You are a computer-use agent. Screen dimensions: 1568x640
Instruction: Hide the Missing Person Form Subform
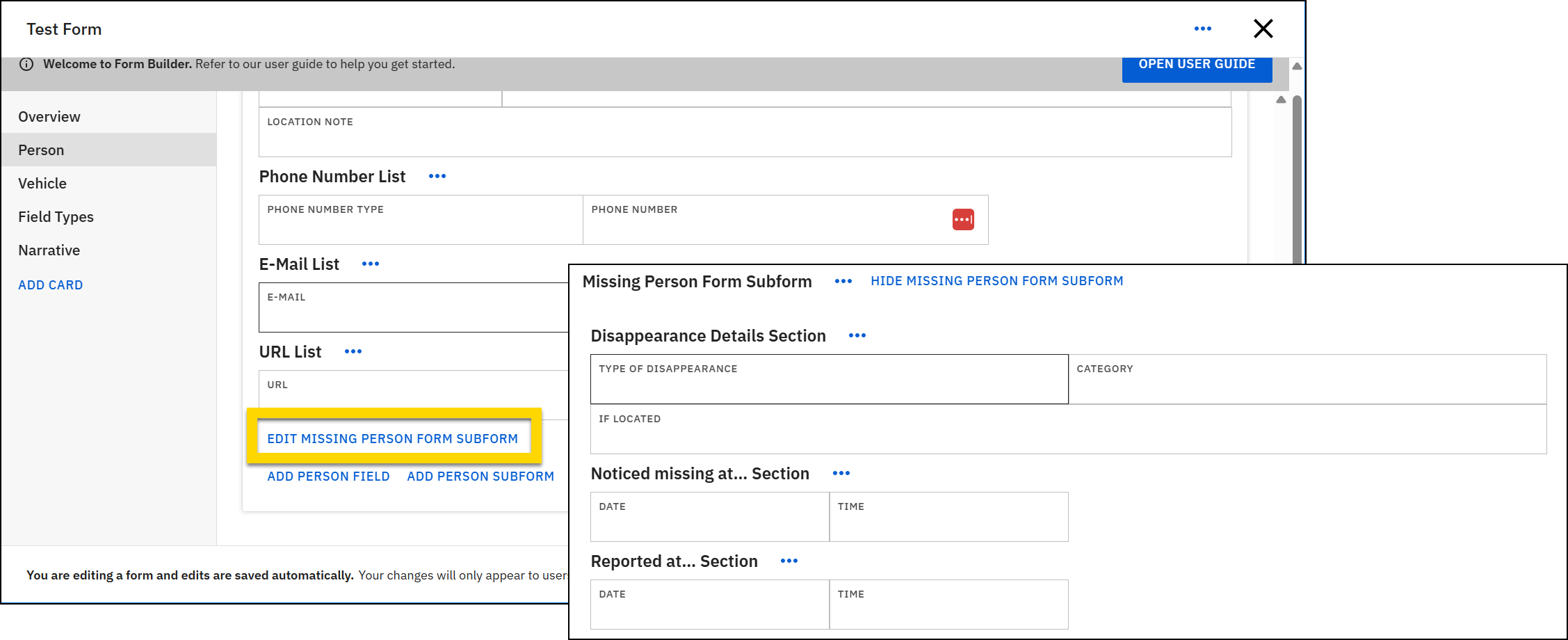(996, 281)
